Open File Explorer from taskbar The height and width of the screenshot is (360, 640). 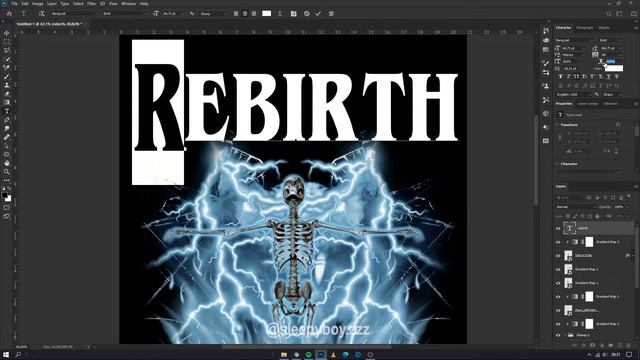(x=284, y=355)
